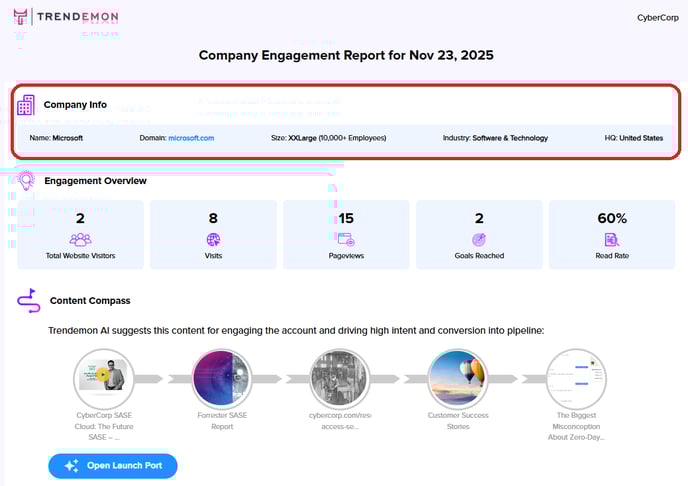Click the CyberCorp account name
The width and height of the screenshot is (688, 486).
tap(656, 17)
